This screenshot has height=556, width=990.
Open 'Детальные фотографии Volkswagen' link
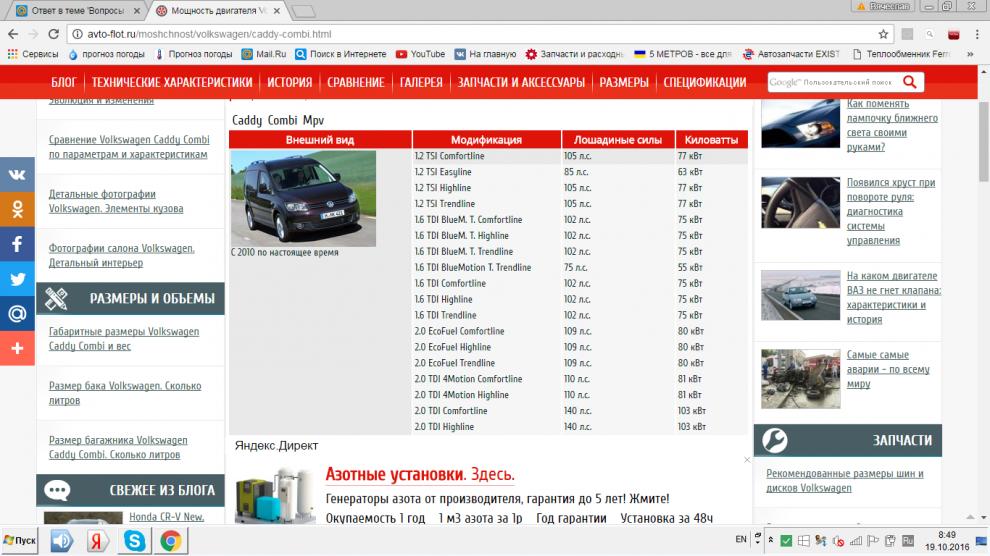coord(116,201)
